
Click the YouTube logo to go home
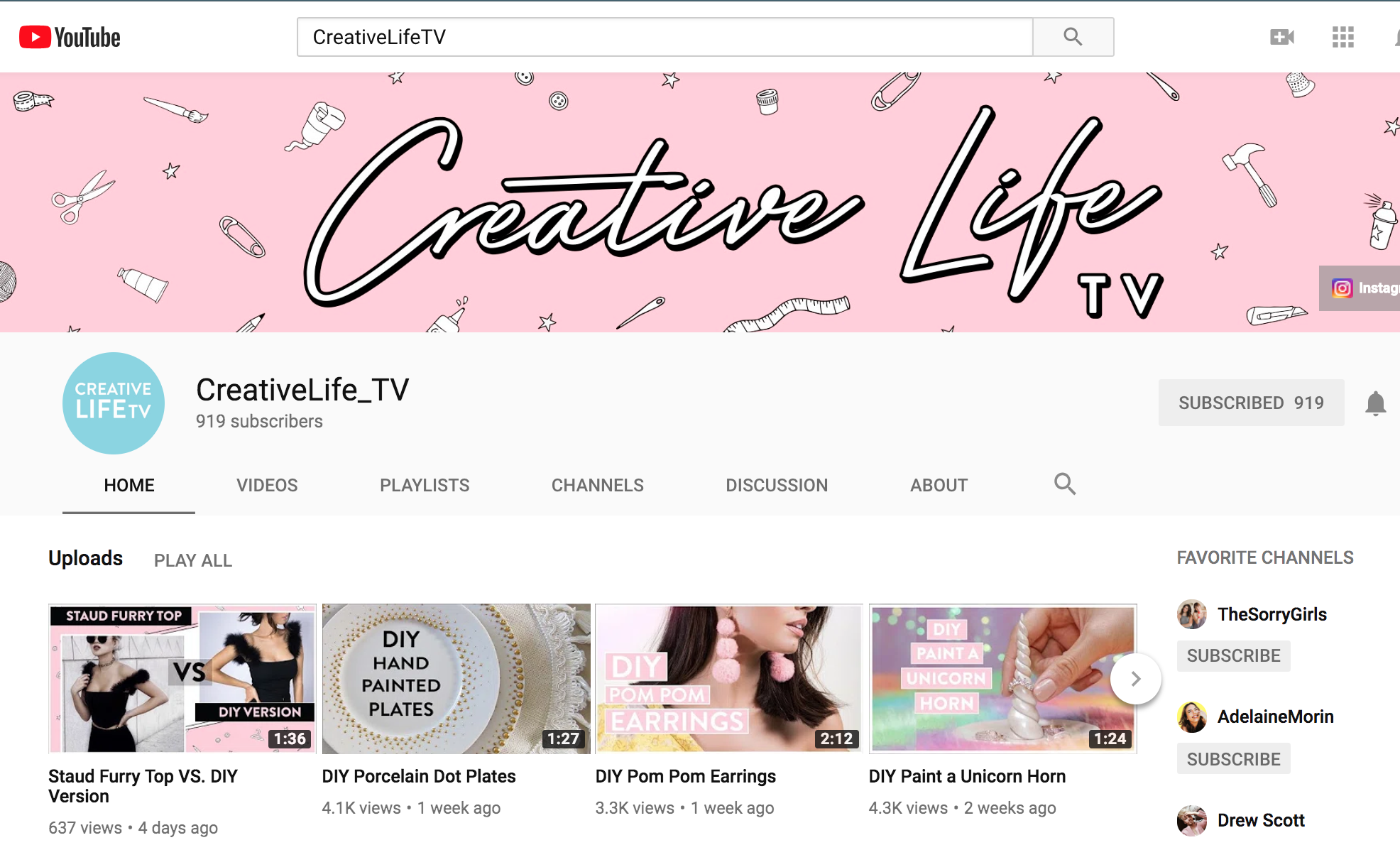pos(70,37)
